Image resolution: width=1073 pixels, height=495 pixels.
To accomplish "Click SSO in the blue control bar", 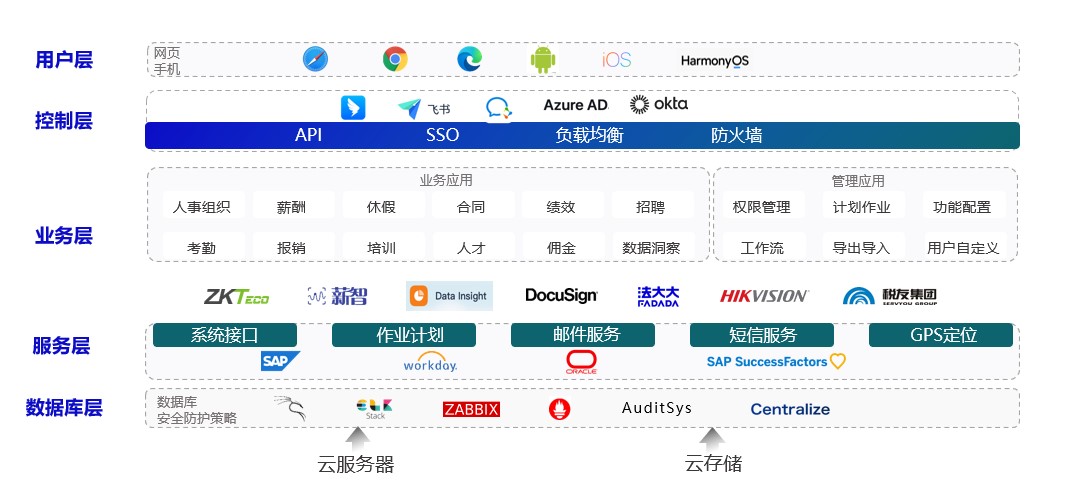I will tap(442, 135).
